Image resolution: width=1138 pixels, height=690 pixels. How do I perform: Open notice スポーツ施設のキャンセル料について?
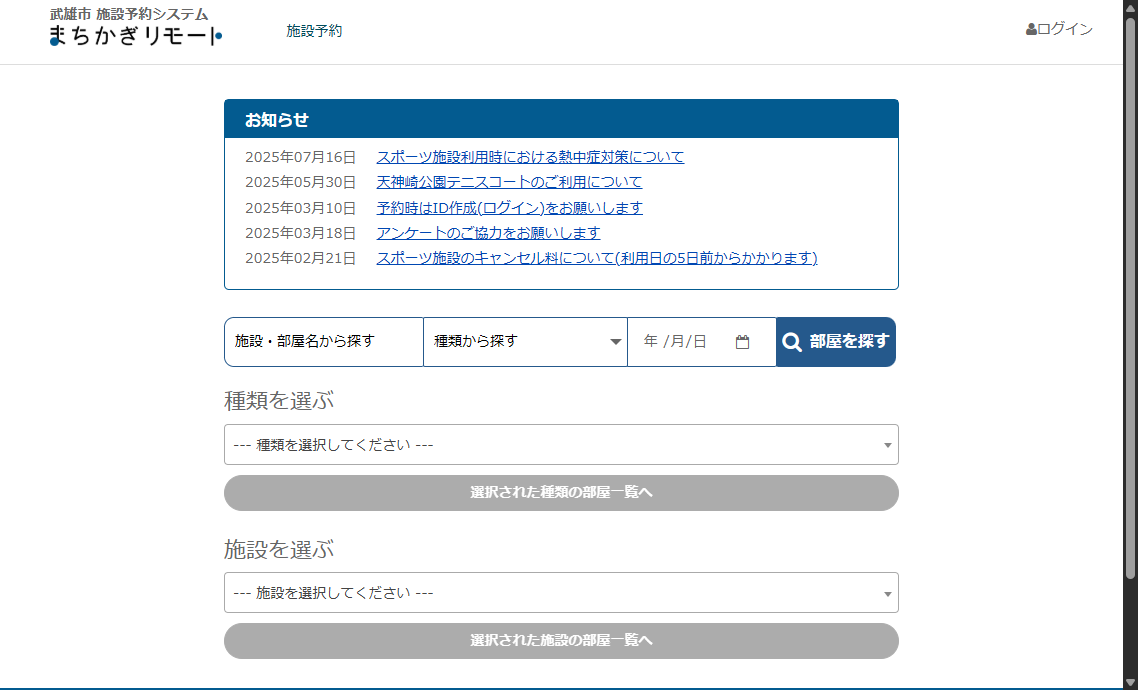(x=597, y=258)
